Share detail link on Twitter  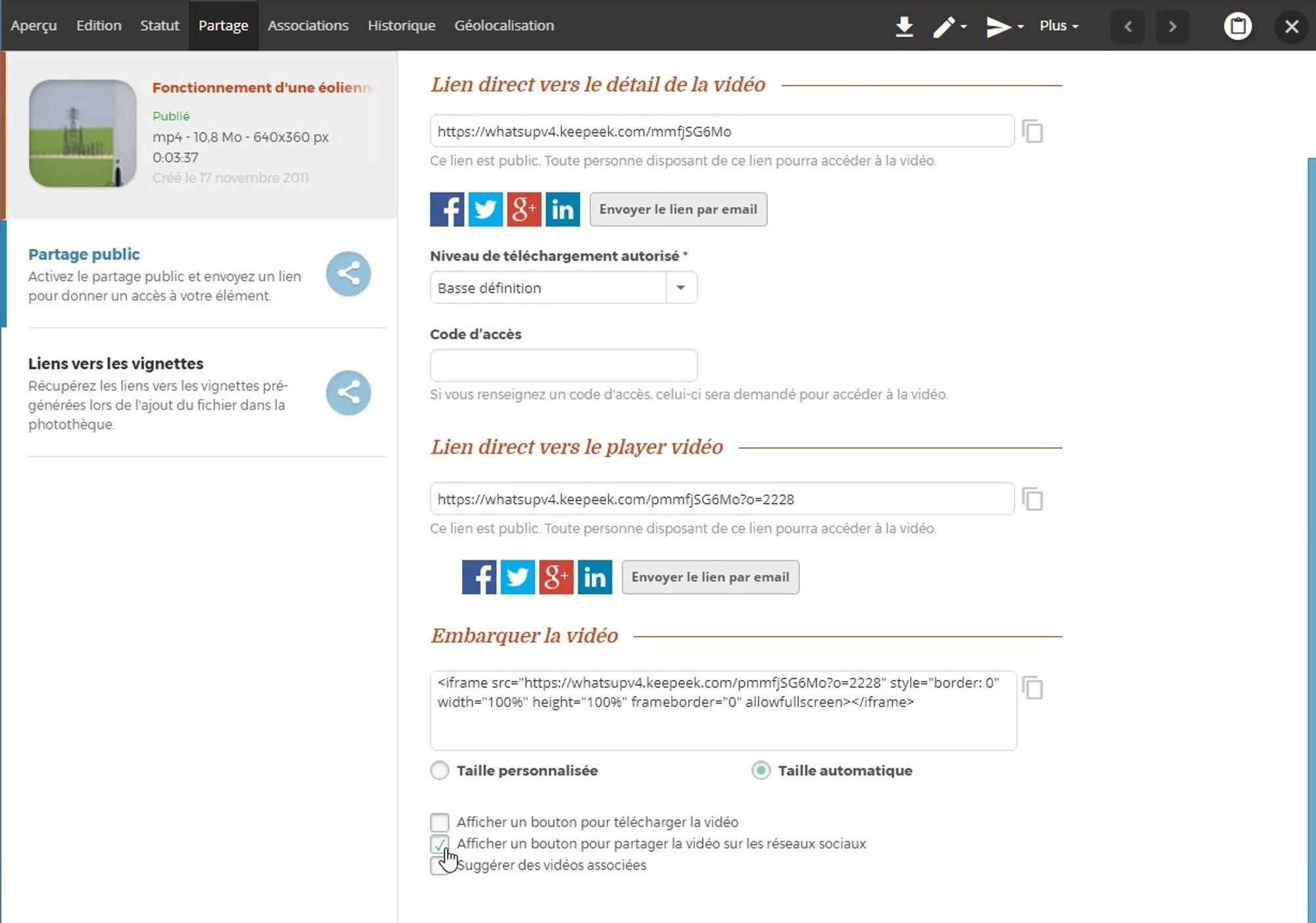(x=486, y=209)
